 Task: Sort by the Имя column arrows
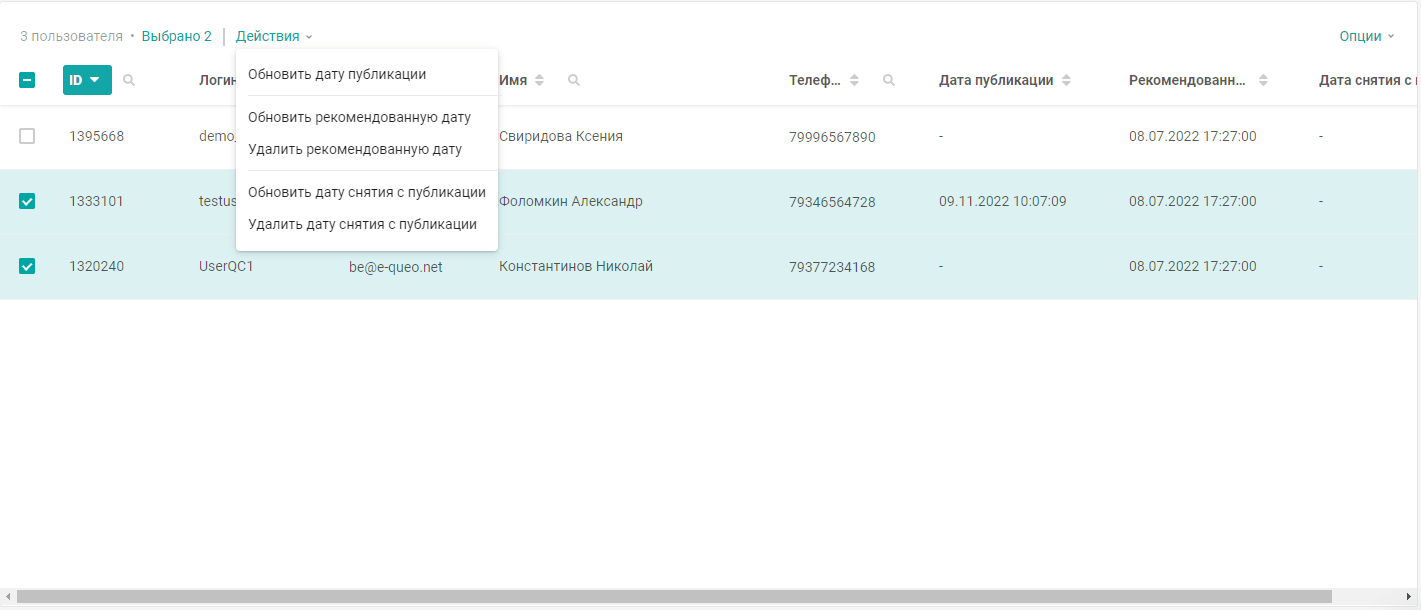coord(540,80)
